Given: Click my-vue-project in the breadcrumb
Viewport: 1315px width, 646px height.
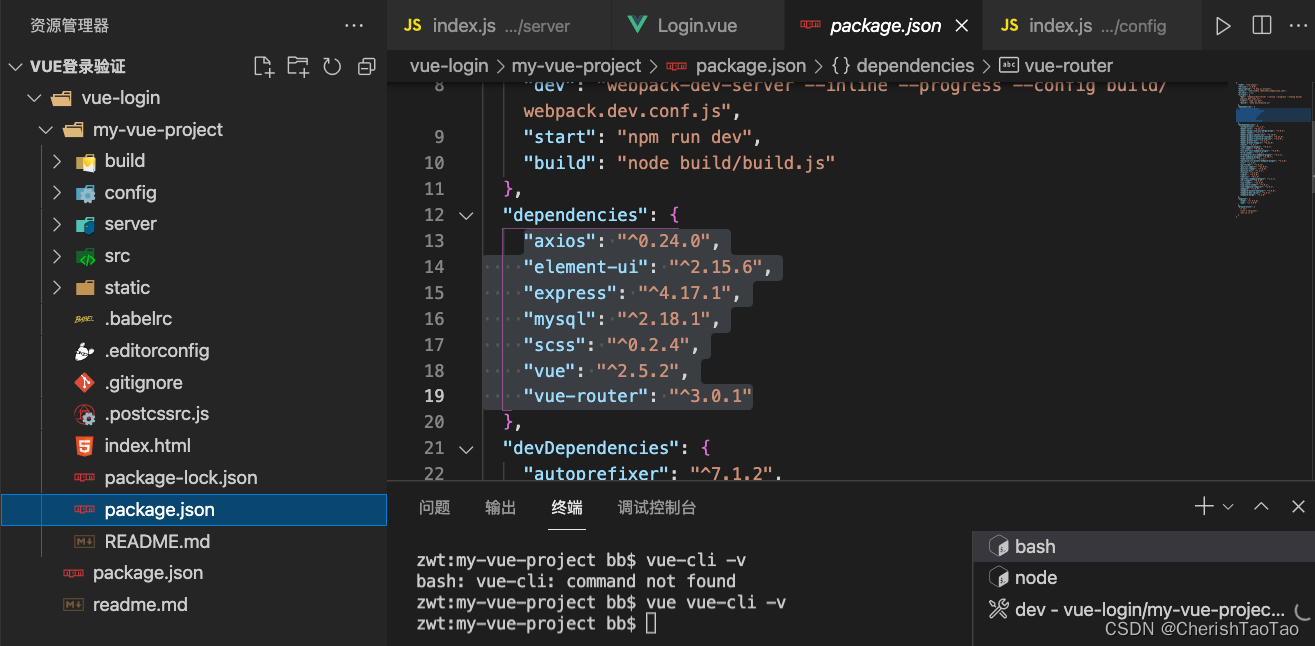Looking at the screenshot, I should pyautogui.click(x=576, y=66).
